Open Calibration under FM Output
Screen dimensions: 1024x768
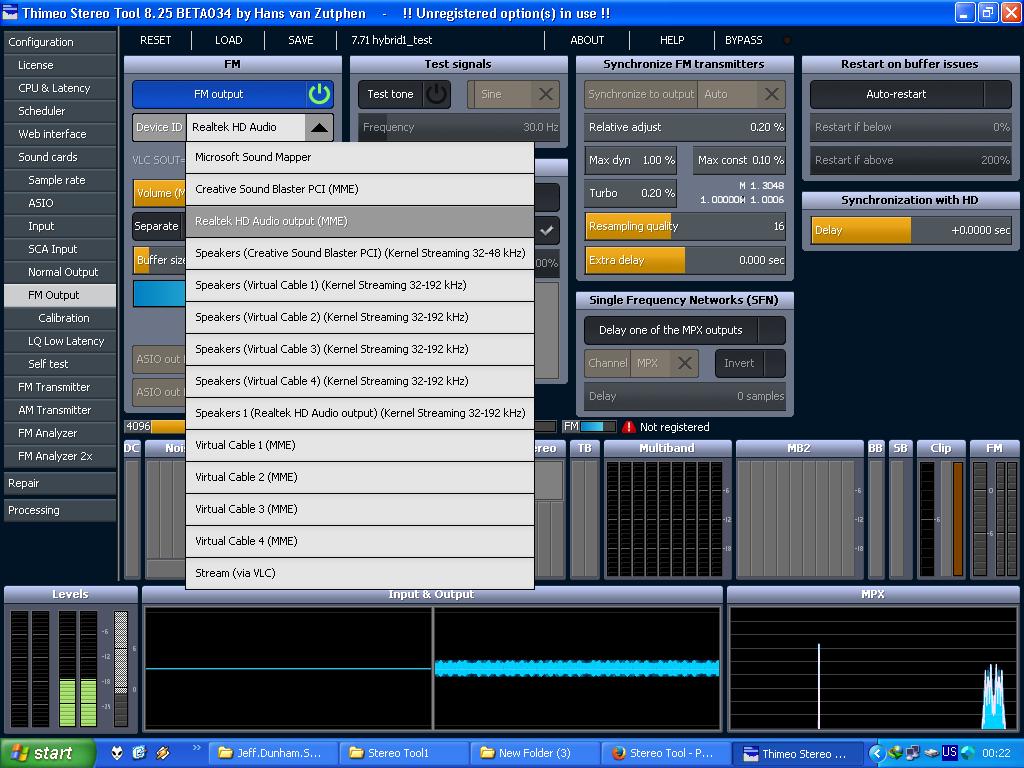(59, 318)
